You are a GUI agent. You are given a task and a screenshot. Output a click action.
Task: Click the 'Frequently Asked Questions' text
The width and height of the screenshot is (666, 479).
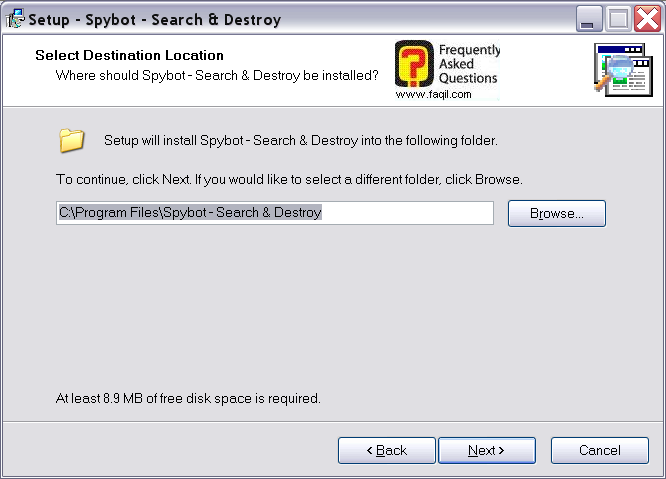[x=469, y=64]
